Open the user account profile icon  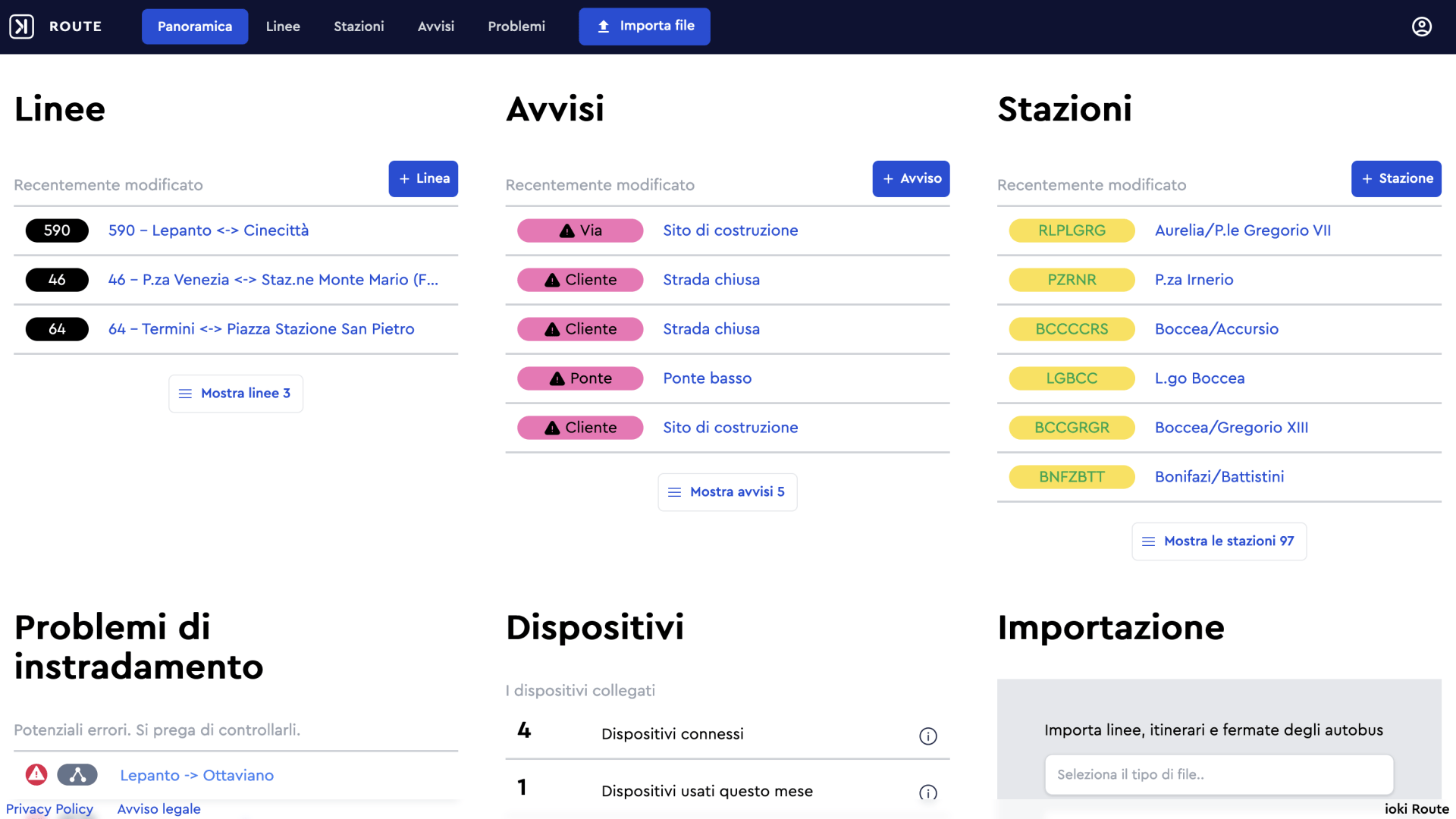[x=1421, y=27]
